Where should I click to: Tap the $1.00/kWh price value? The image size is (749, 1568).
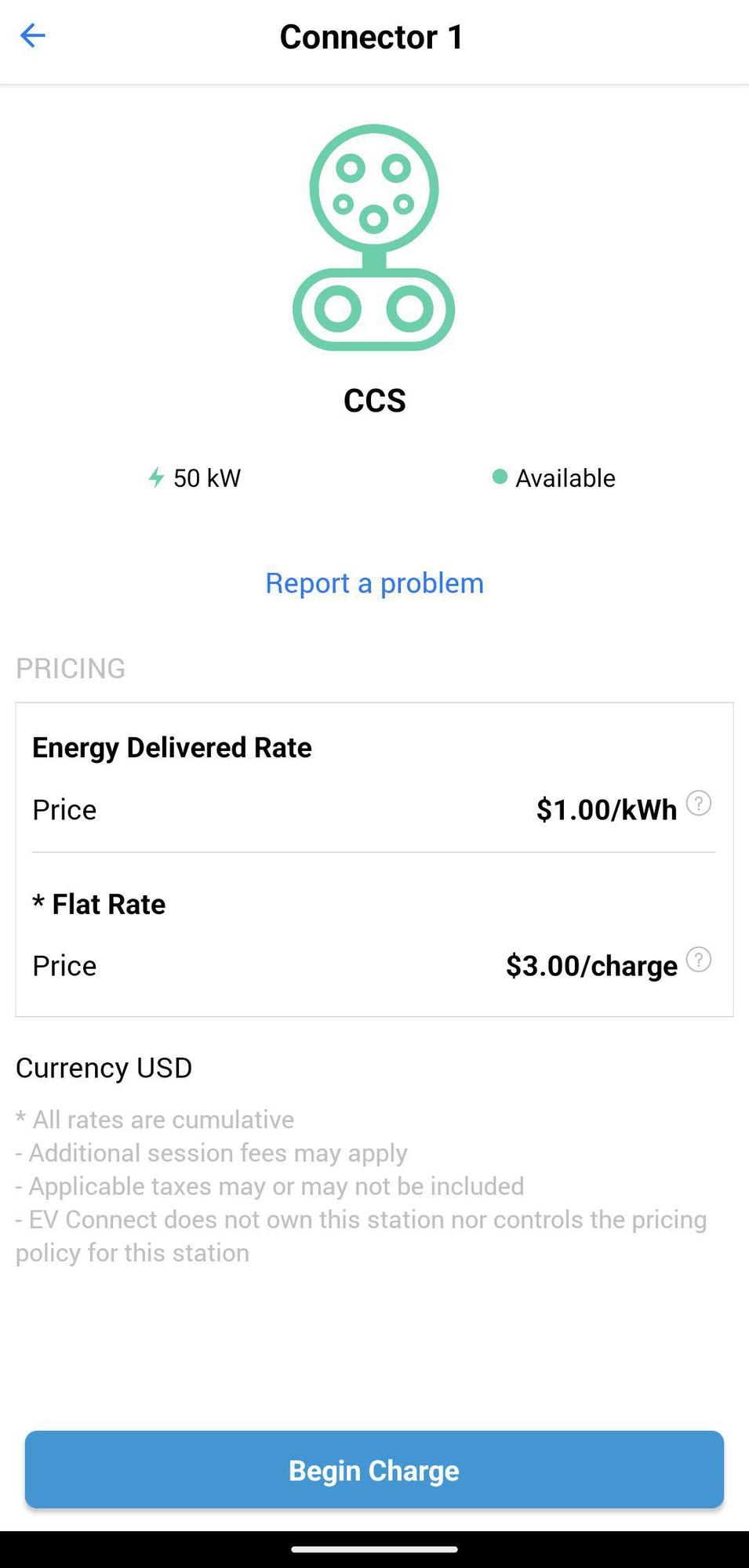606,810
